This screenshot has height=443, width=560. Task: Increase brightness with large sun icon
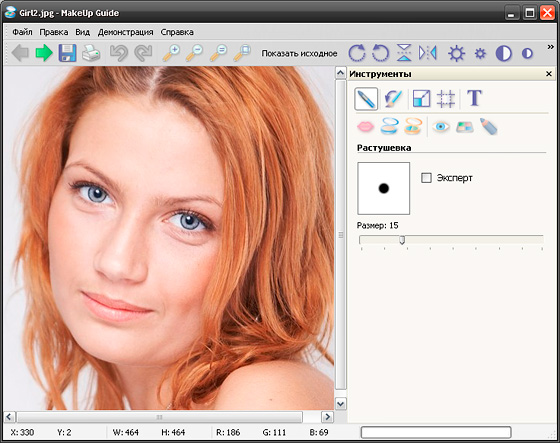point(456,53)
